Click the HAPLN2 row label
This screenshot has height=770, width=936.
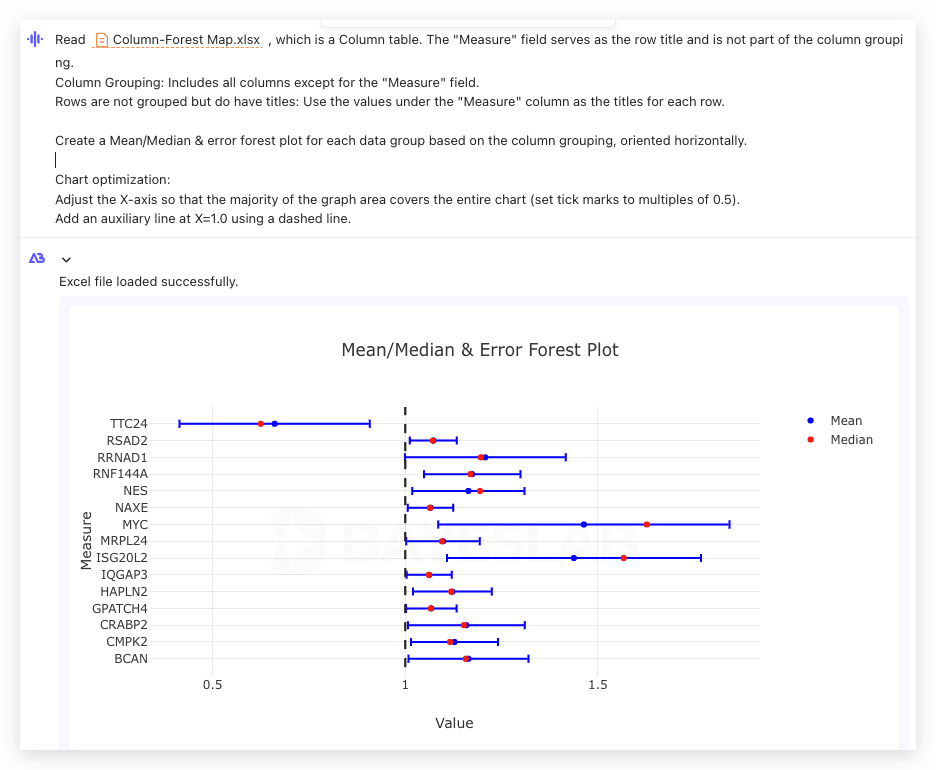tap(124, 592)
